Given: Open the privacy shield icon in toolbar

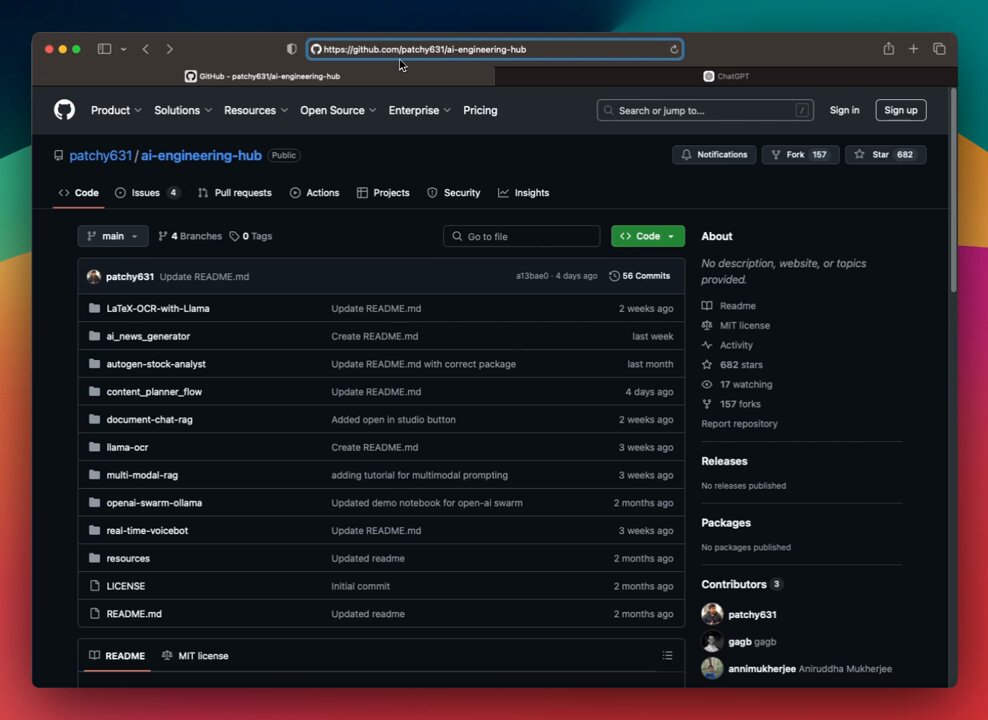Looking at the screenshot, I should point(291,49).
